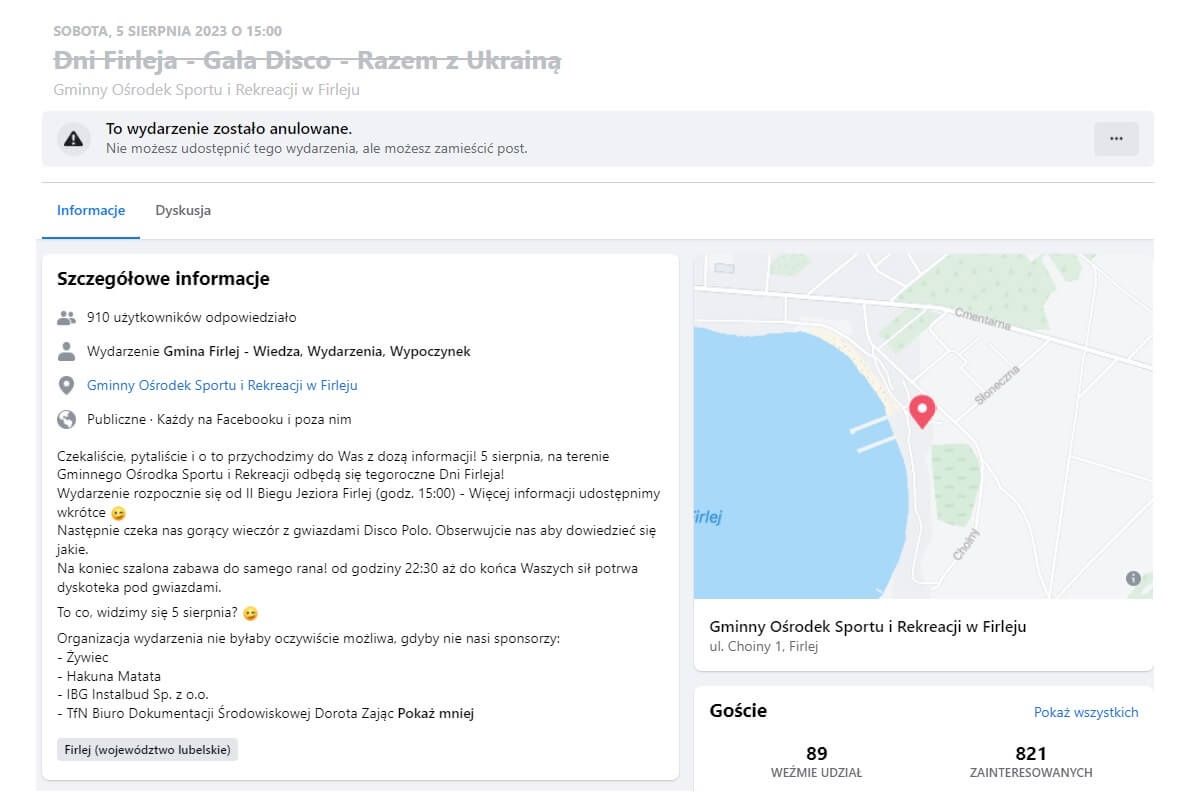The width and height of the screenshot is (1200, 800).
Task: Click the 910 użytkowników odpowiedziało text
Action: [192, 318]
